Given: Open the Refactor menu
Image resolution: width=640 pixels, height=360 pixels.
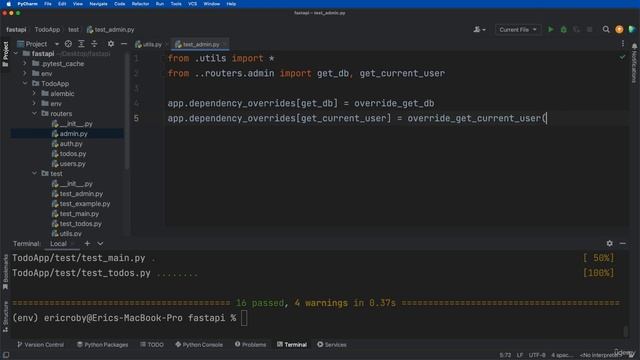Looking at the screenshot, I should tap(140, 4).
